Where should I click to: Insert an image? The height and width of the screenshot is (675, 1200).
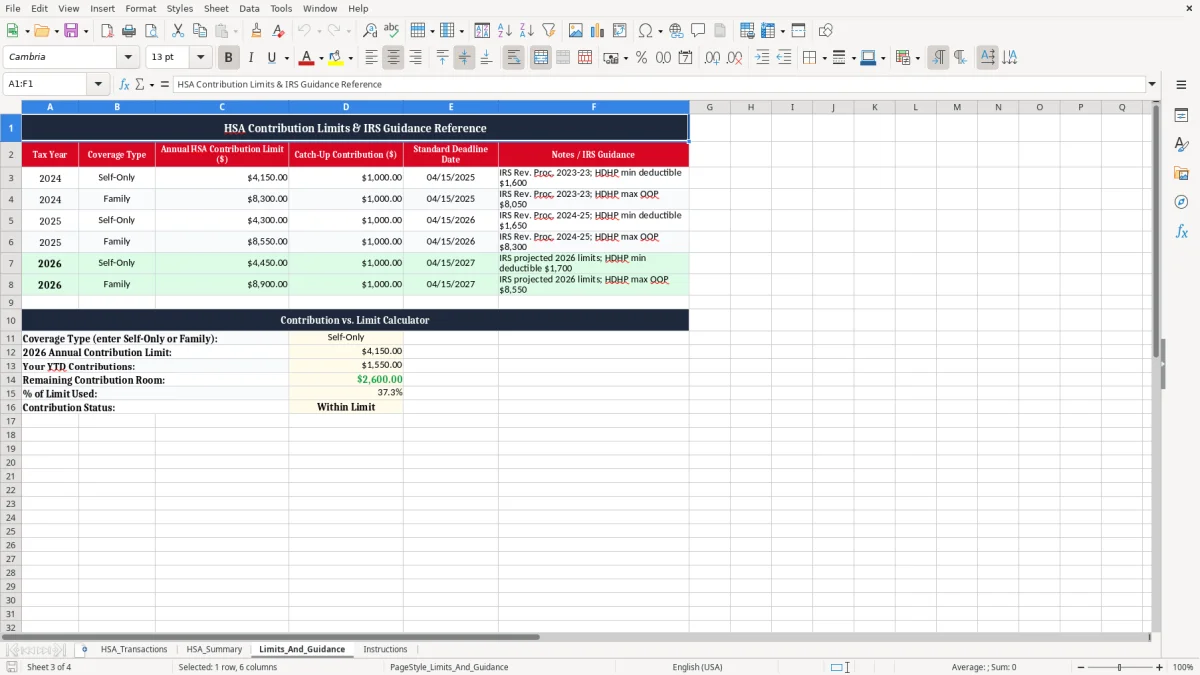[x=576, y=31]
